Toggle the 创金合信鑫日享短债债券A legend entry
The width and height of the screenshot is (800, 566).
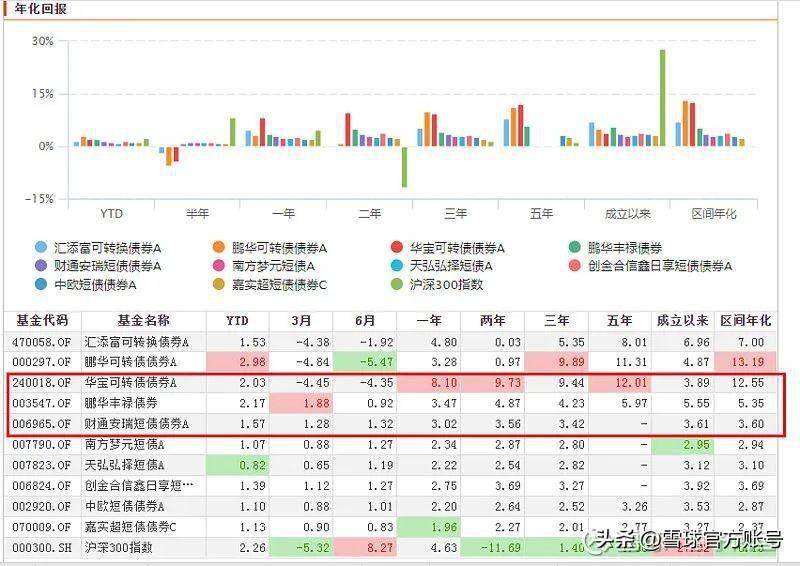660,266
